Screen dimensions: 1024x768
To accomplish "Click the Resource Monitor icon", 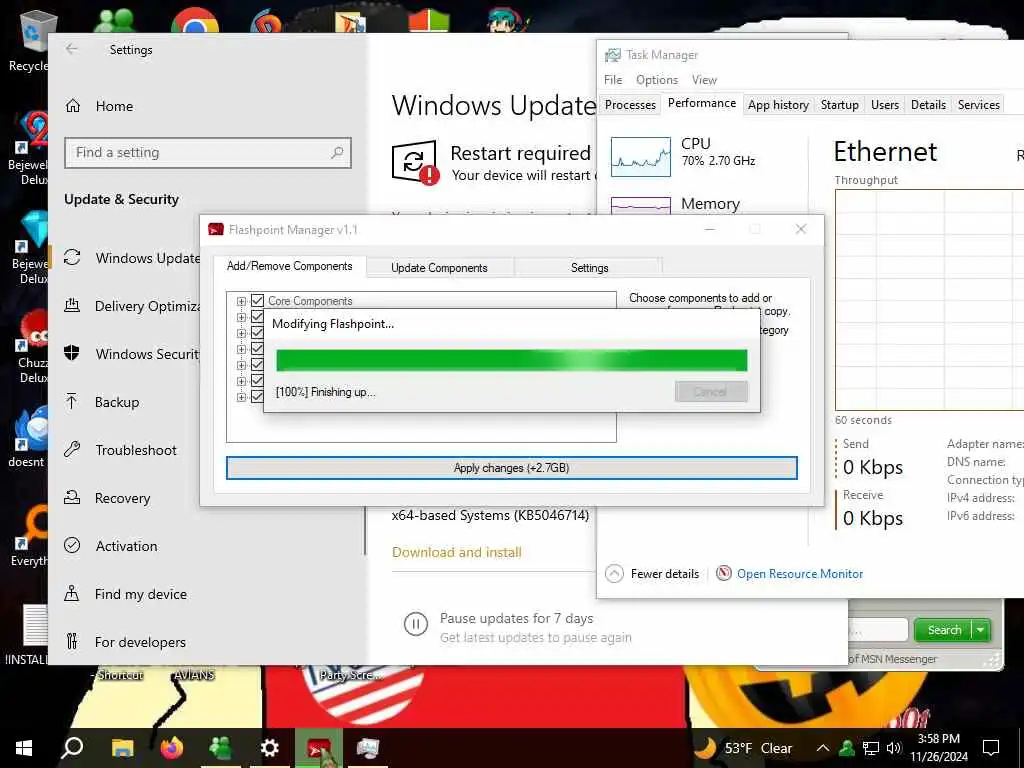I will pos(724,573).
